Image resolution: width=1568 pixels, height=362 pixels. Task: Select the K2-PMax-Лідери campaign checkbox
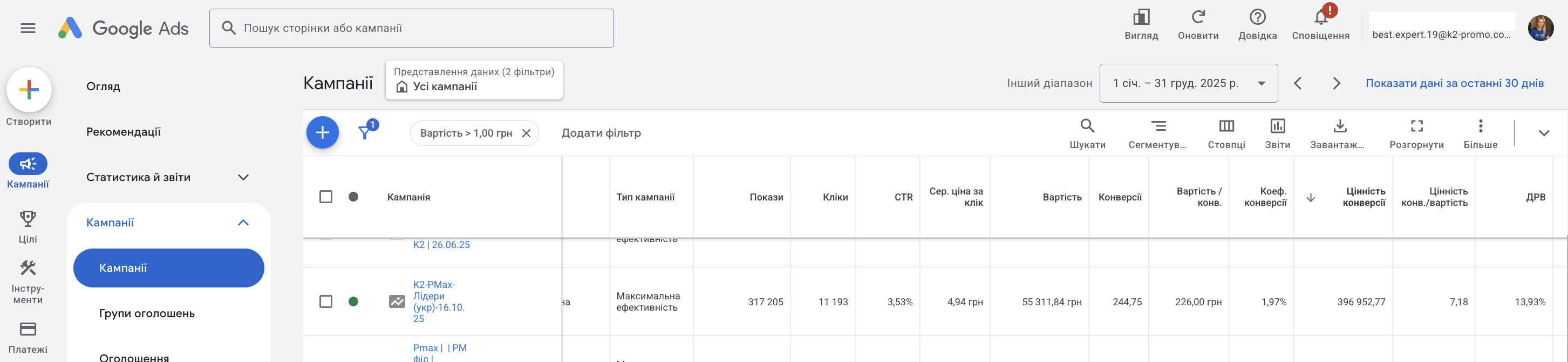pos(326,301)
